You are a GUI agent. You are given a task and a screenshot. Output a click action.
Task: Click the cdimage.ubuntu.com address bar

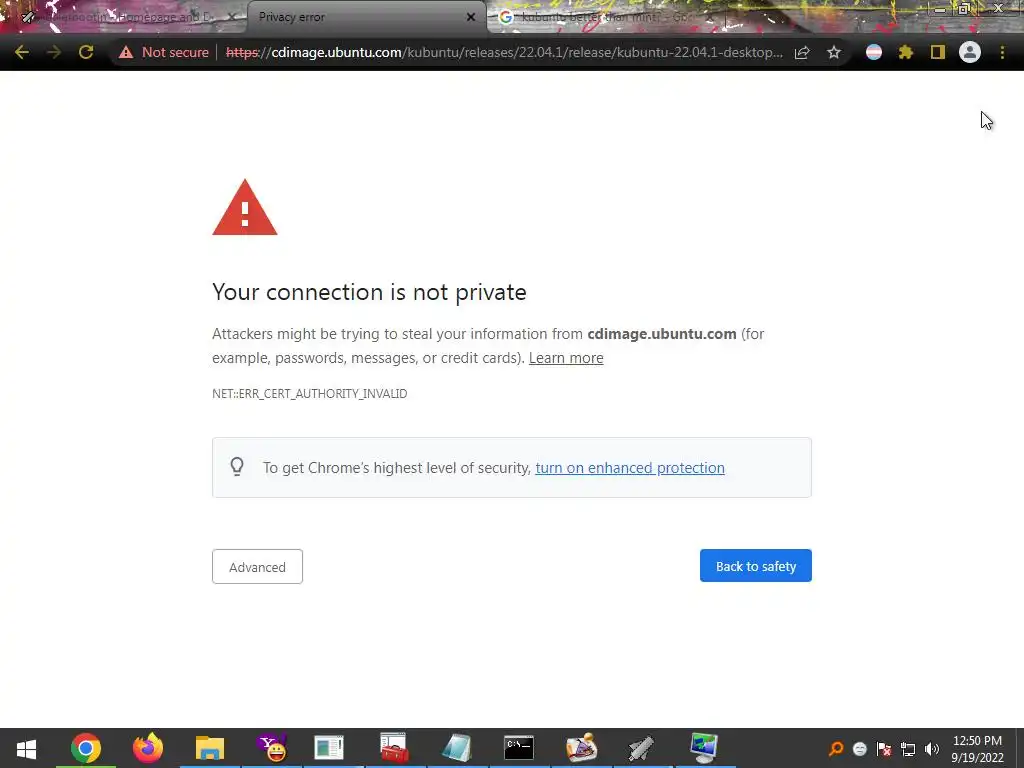(x=503, y=52)
